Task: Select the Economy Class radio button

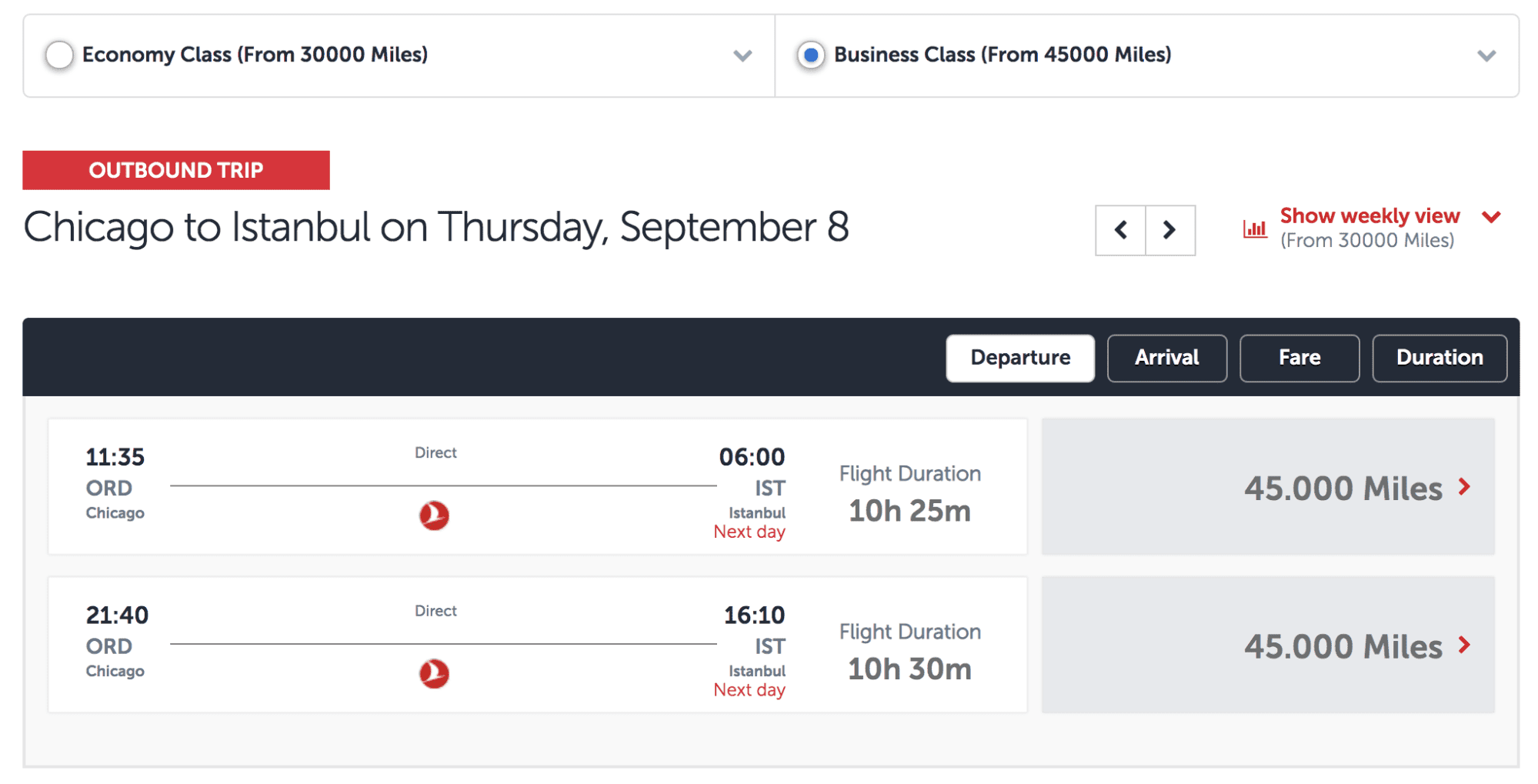Action: [59, 55]
